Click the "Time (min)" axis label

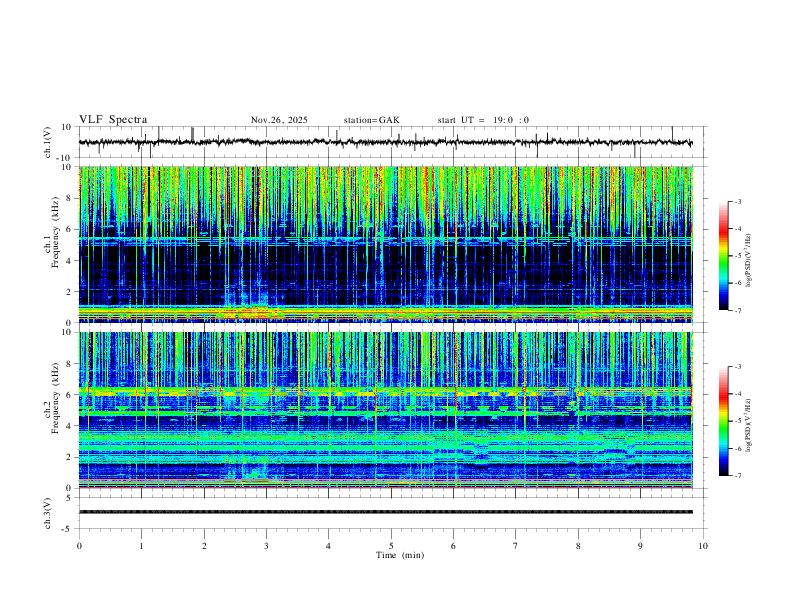click(x=400, y=555)
